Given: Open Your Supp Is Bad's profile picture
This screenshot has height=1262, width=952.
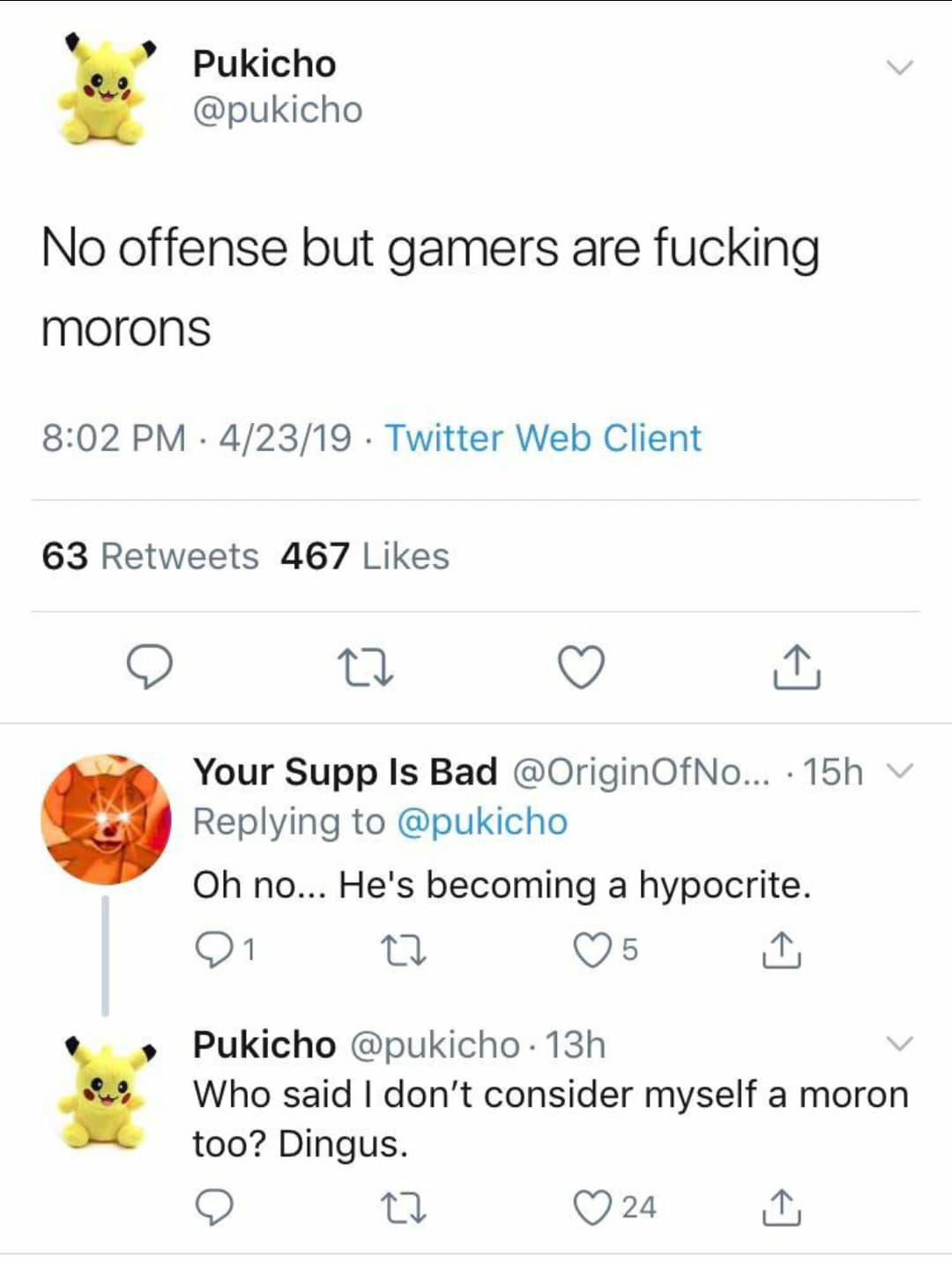Looking at the screenshot, I should (106, 820).
